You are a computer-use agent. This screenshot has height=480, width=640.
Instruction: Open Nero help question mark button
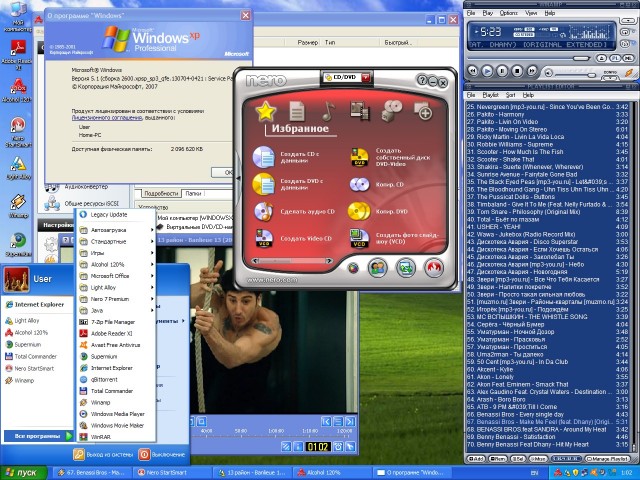[422, 80]
